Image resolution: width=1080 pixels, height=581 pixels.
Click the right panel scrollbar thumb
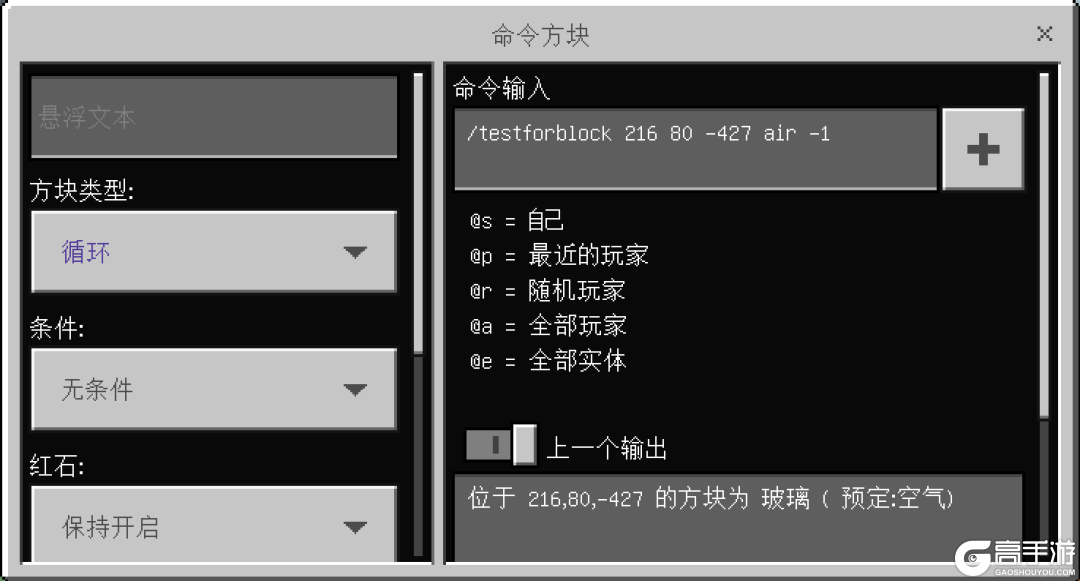pos(1044,245)
